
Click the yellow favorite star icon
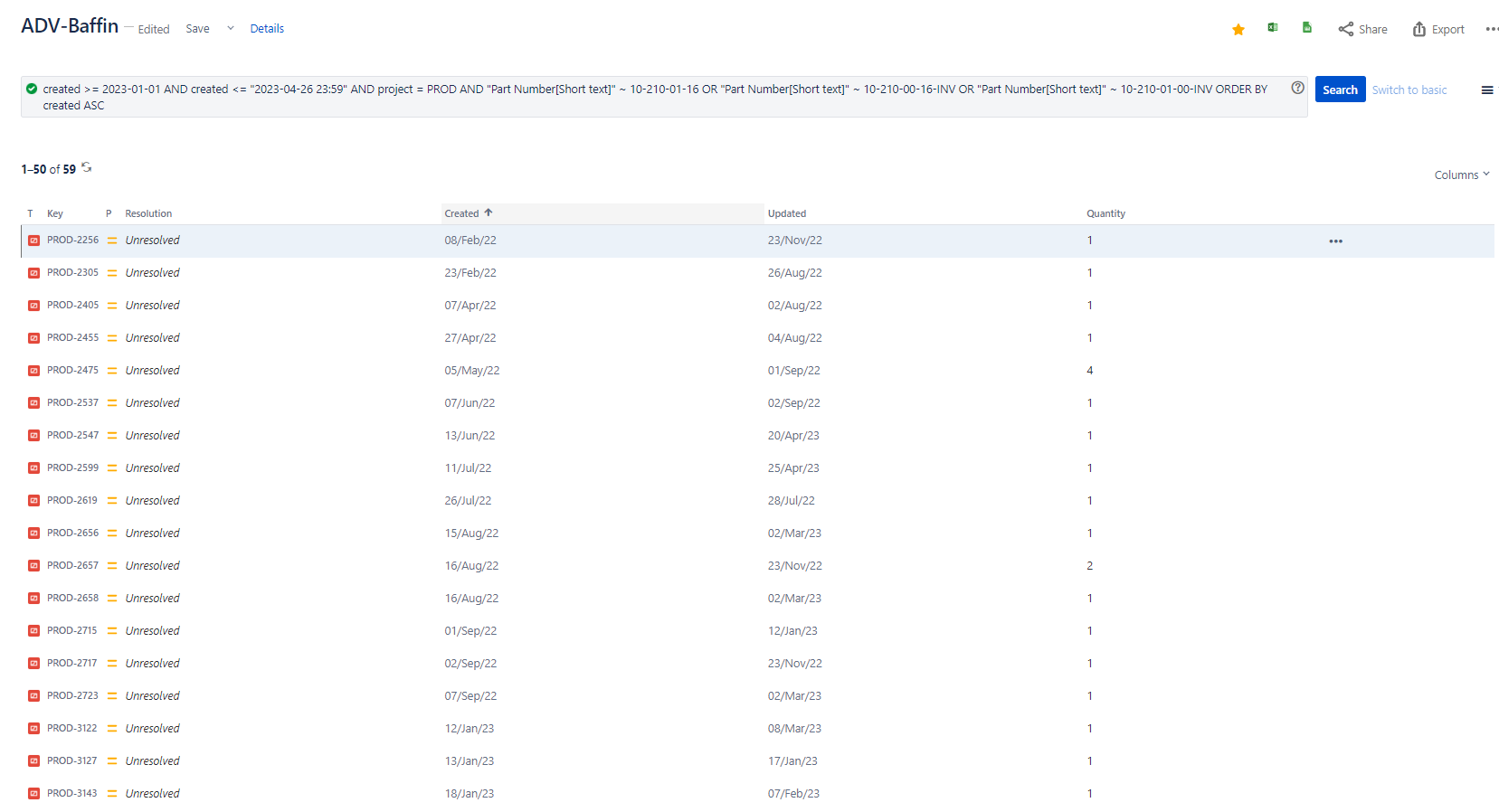pos(1238,30)
